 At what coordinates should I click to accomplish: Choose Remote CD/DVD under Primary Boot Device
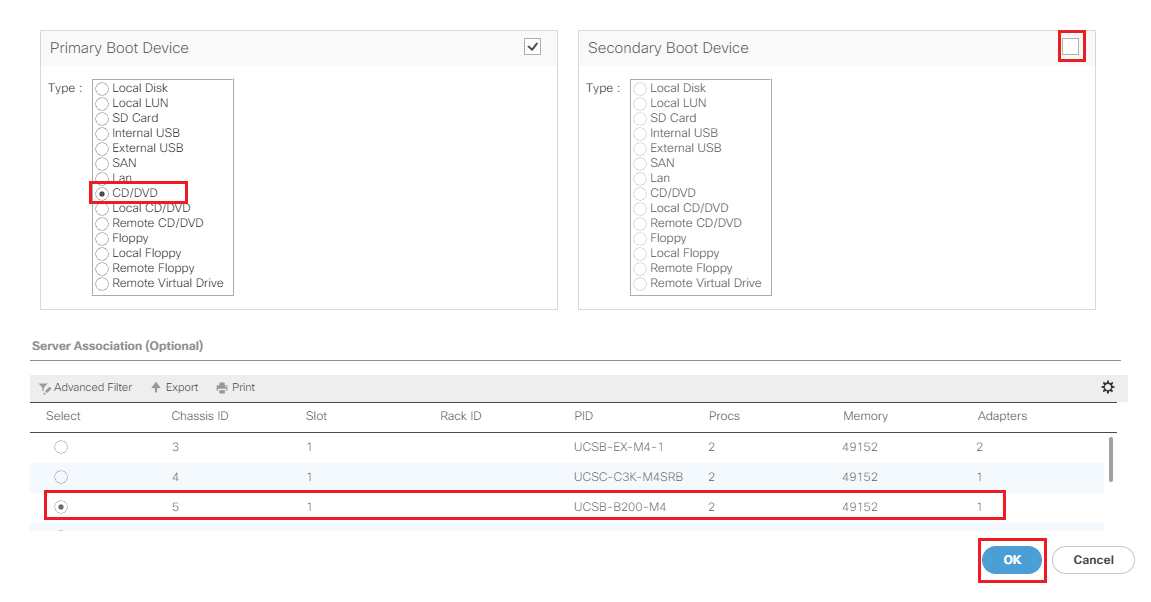tap(102, 224)
